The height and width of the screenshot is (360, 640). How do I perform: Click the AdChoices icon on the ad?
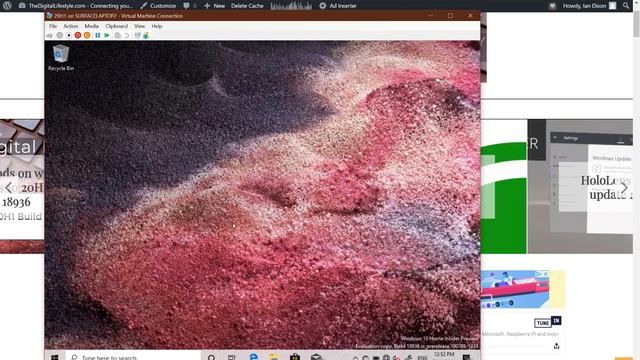coord(539,273)
